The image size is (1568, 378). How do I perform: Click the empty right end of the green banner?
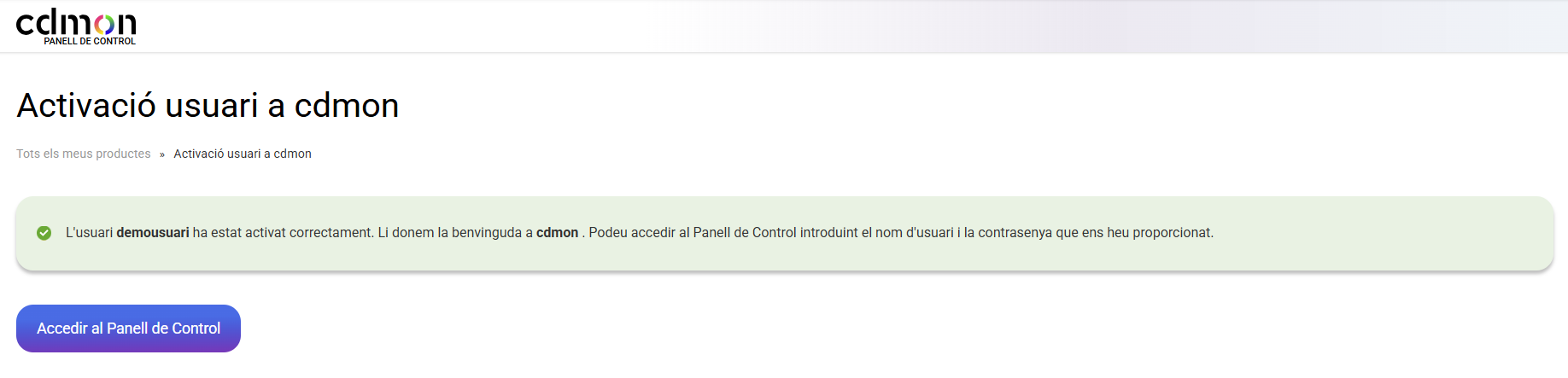tap(1409, 233)
